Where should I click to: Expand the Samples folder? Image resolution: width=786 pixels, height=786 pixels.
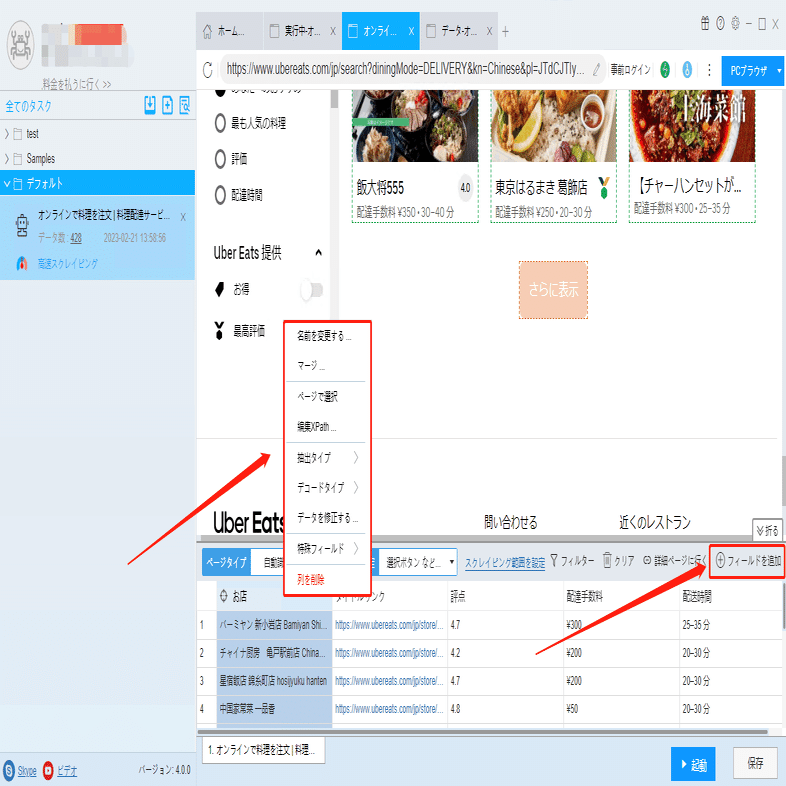pyautogui.click(x=7, y=159)
